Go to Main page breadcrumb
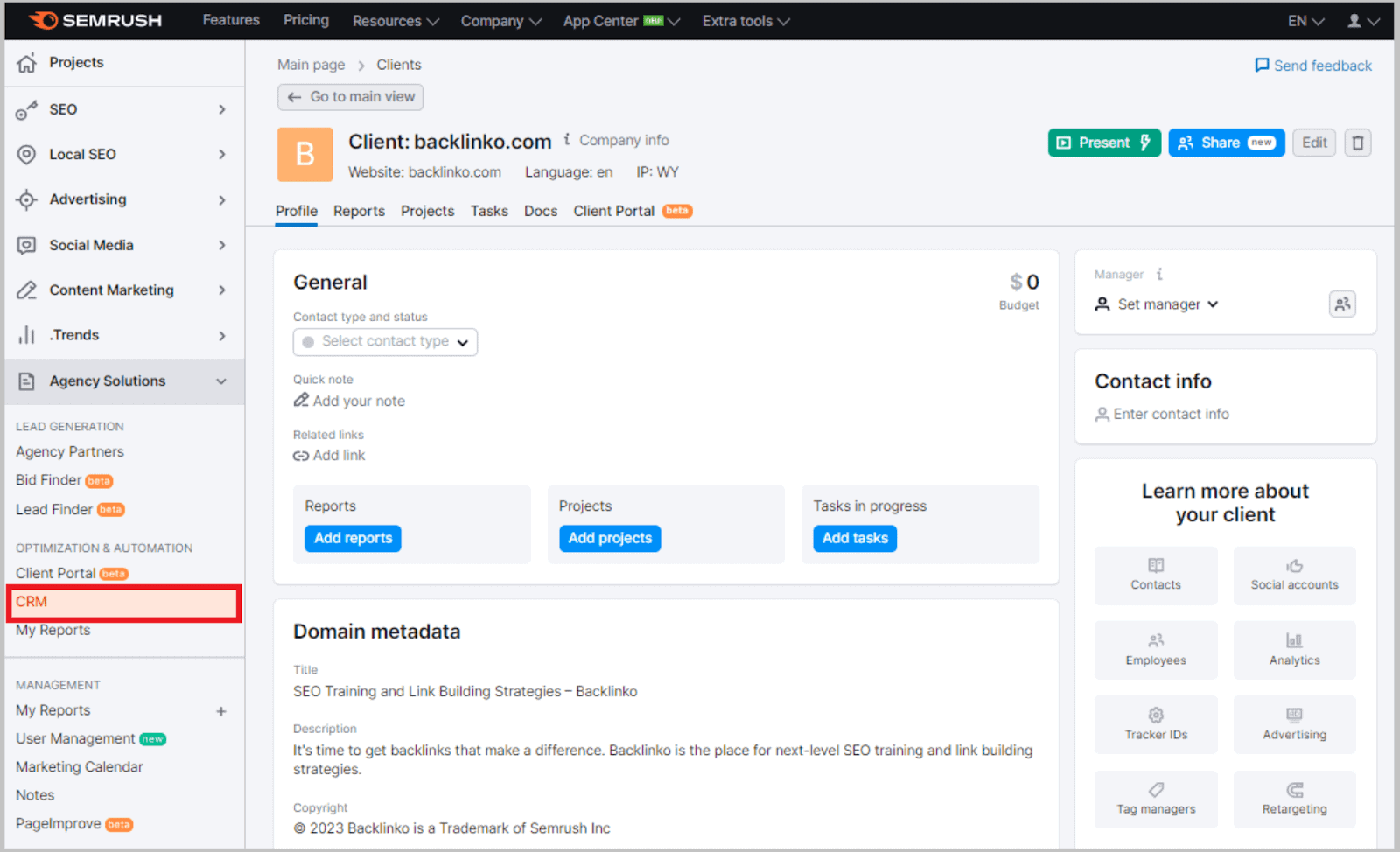 coord(311,65)
